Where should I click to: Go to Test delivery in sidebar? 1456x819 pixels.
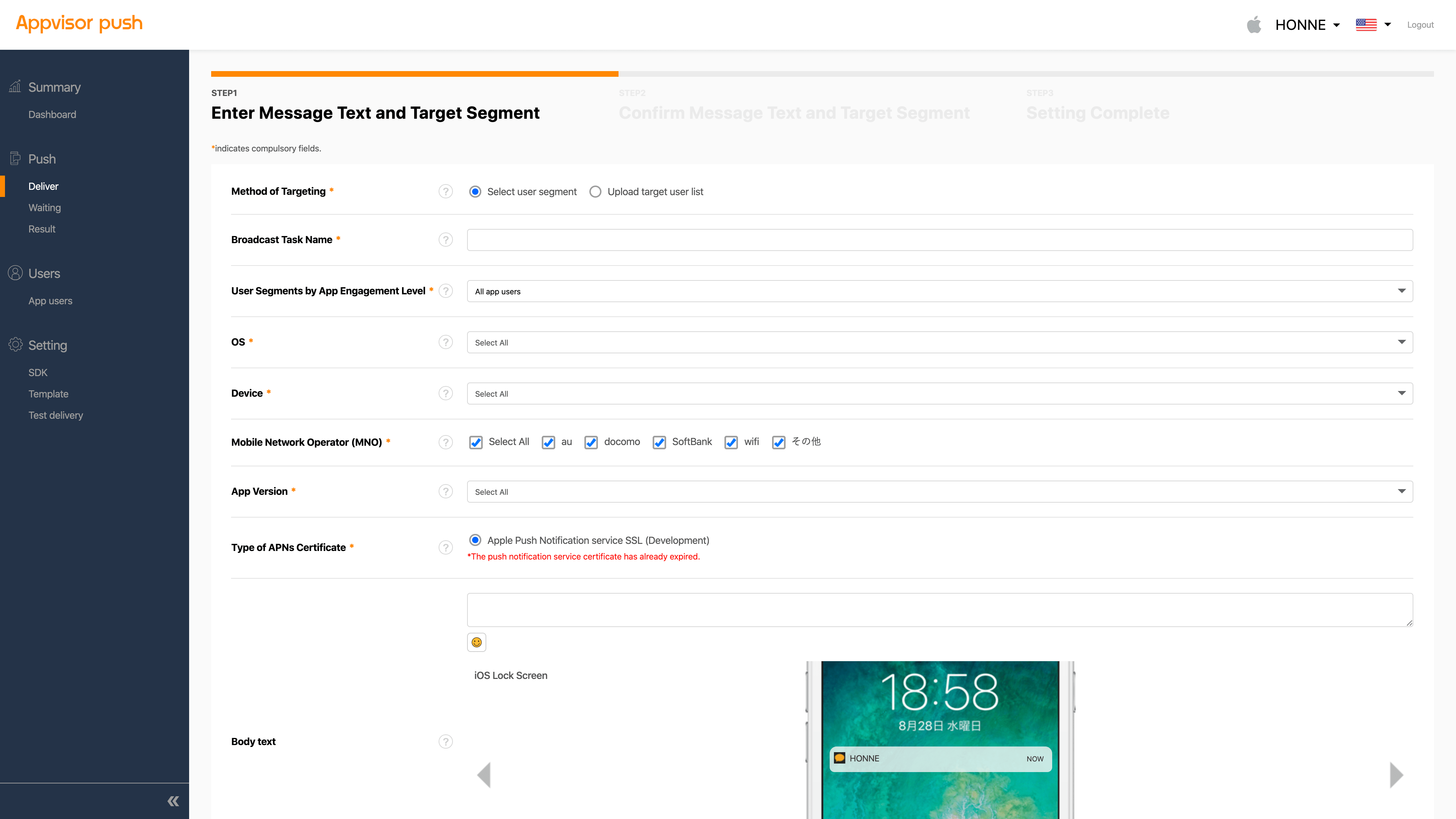click(x=55, y=415)
